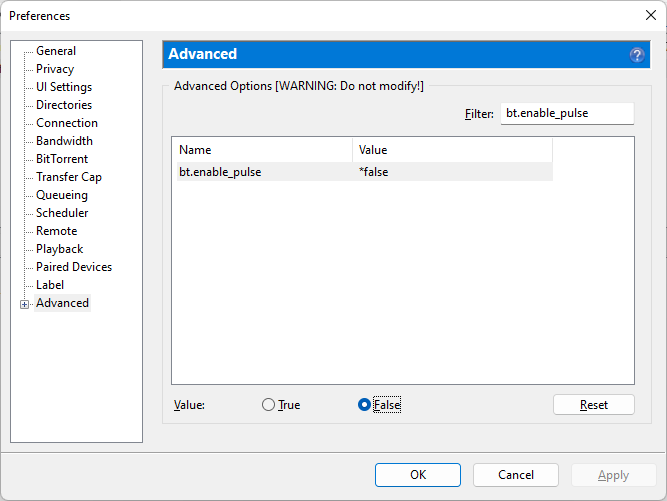Open the Privacy preferences section
Image resolution: width=667 pixels, height=501 pixels.
[x=55, y=69]
